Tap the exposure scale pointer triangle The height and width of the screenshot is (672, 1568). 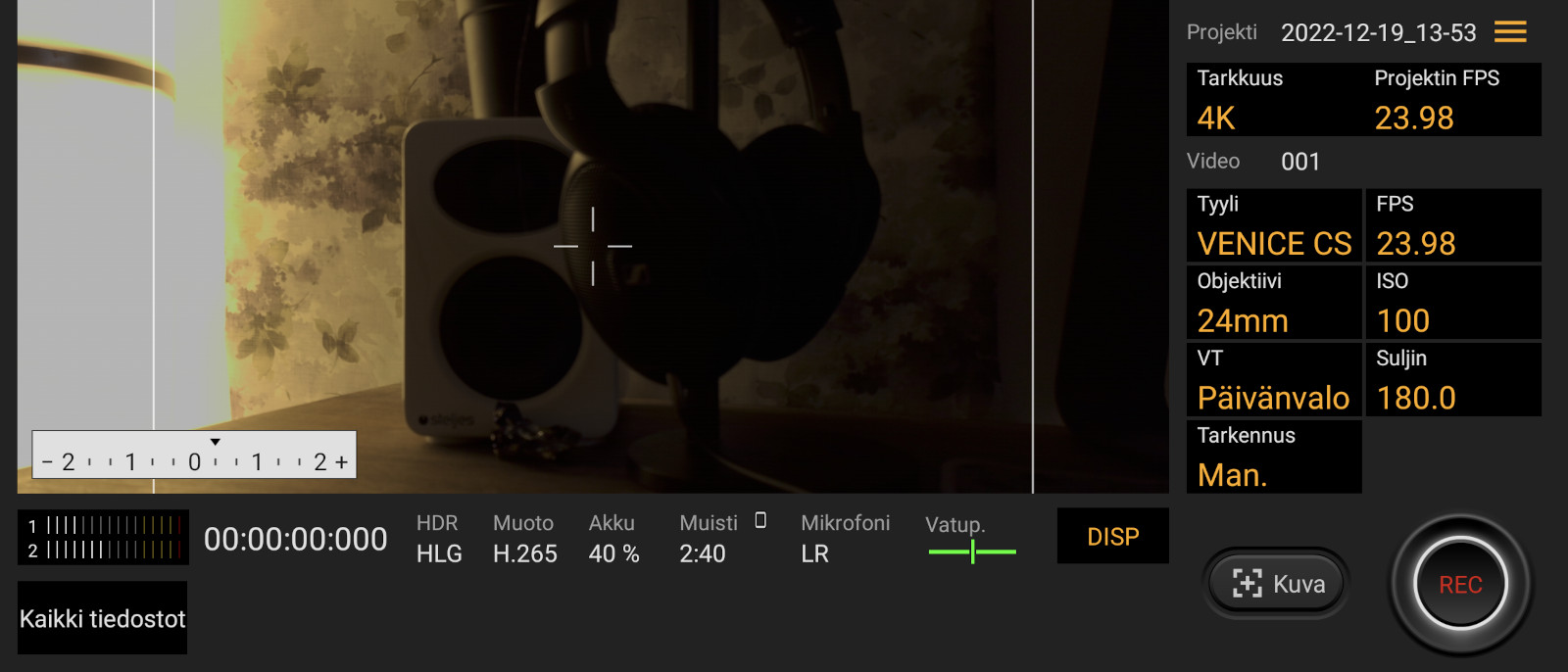point(215,442)
